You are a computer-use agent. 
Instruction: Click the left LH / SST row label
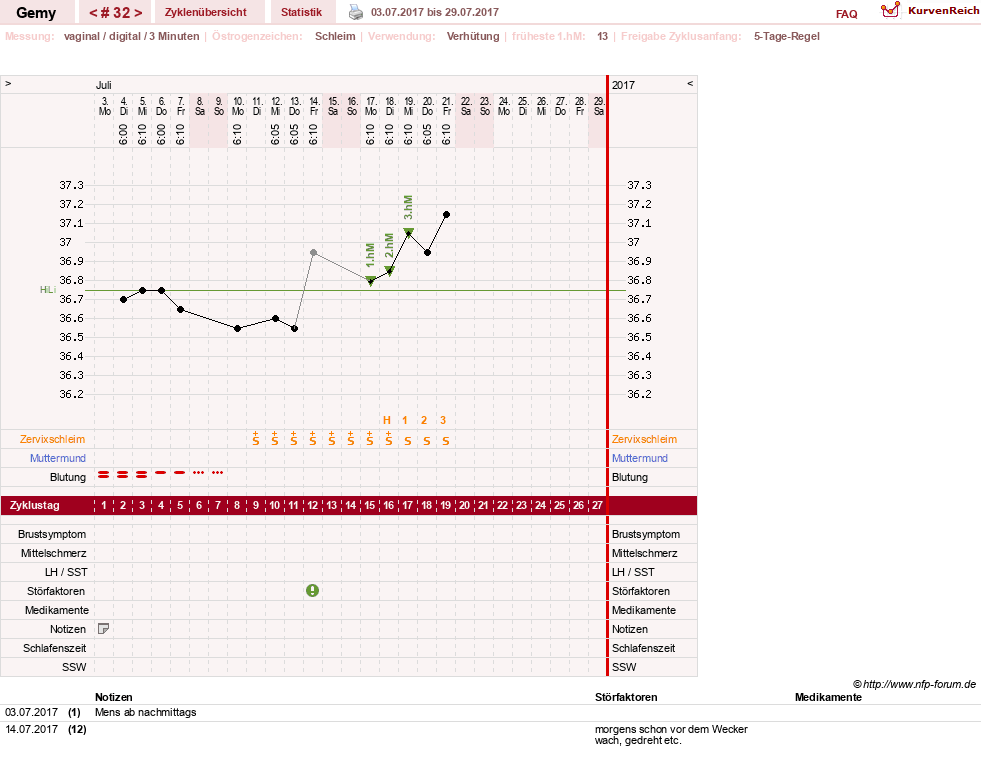click(x=66, y=572)
